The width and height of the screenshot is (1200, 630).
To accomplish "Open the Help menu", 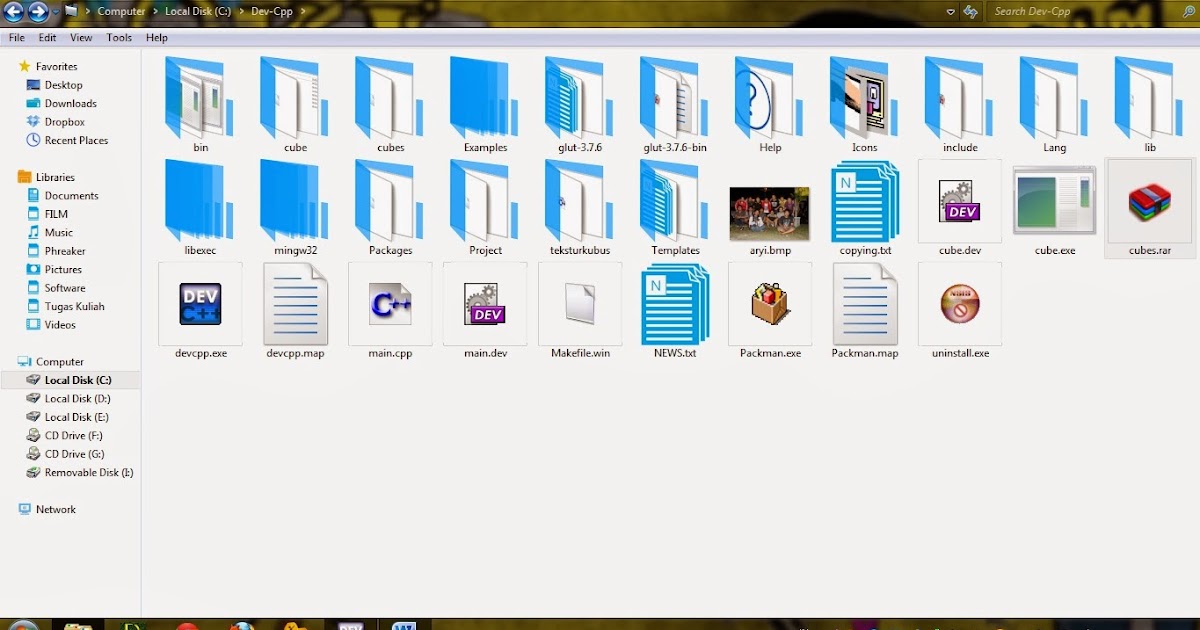I will coord(157,37).
